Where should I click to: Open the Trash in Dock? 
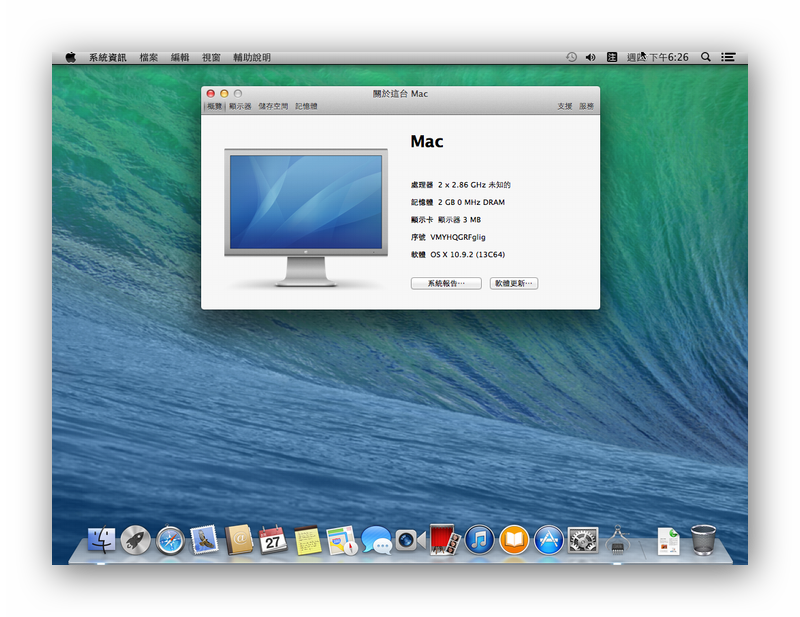(x=703, y=540)
